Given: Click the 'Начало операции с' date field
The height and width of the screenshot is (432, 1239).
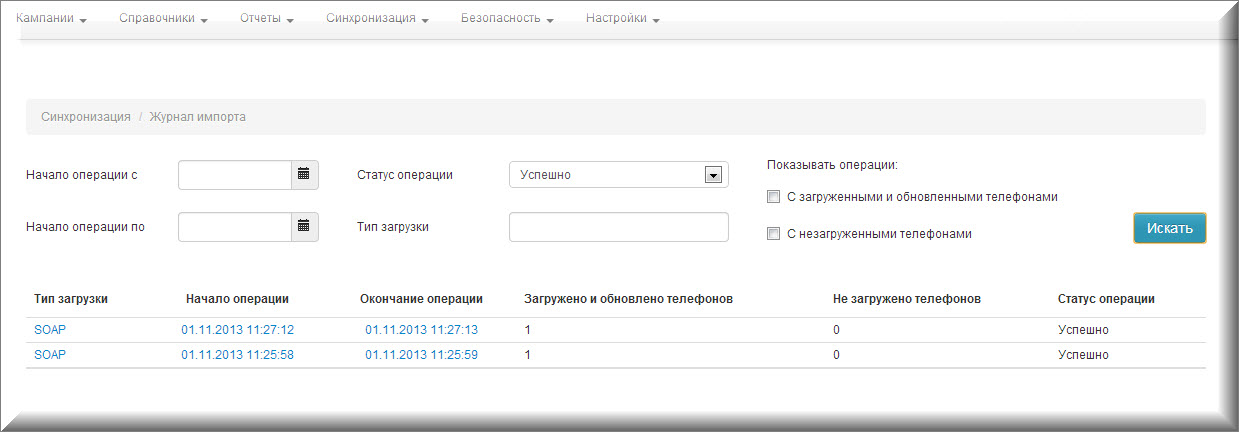Looking at the screenshot, I should (235, 175).
